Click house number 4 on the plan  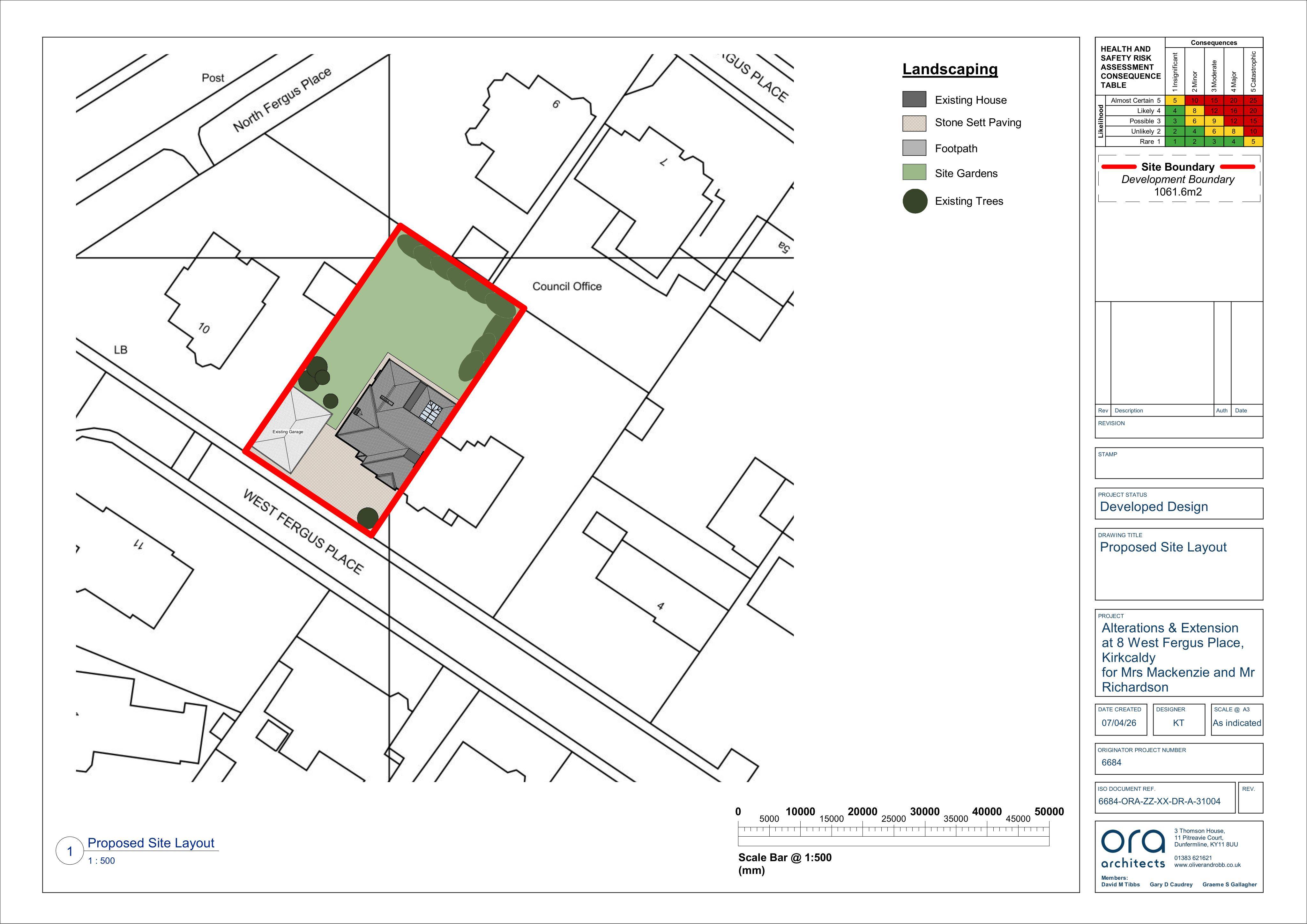point(660,607)
